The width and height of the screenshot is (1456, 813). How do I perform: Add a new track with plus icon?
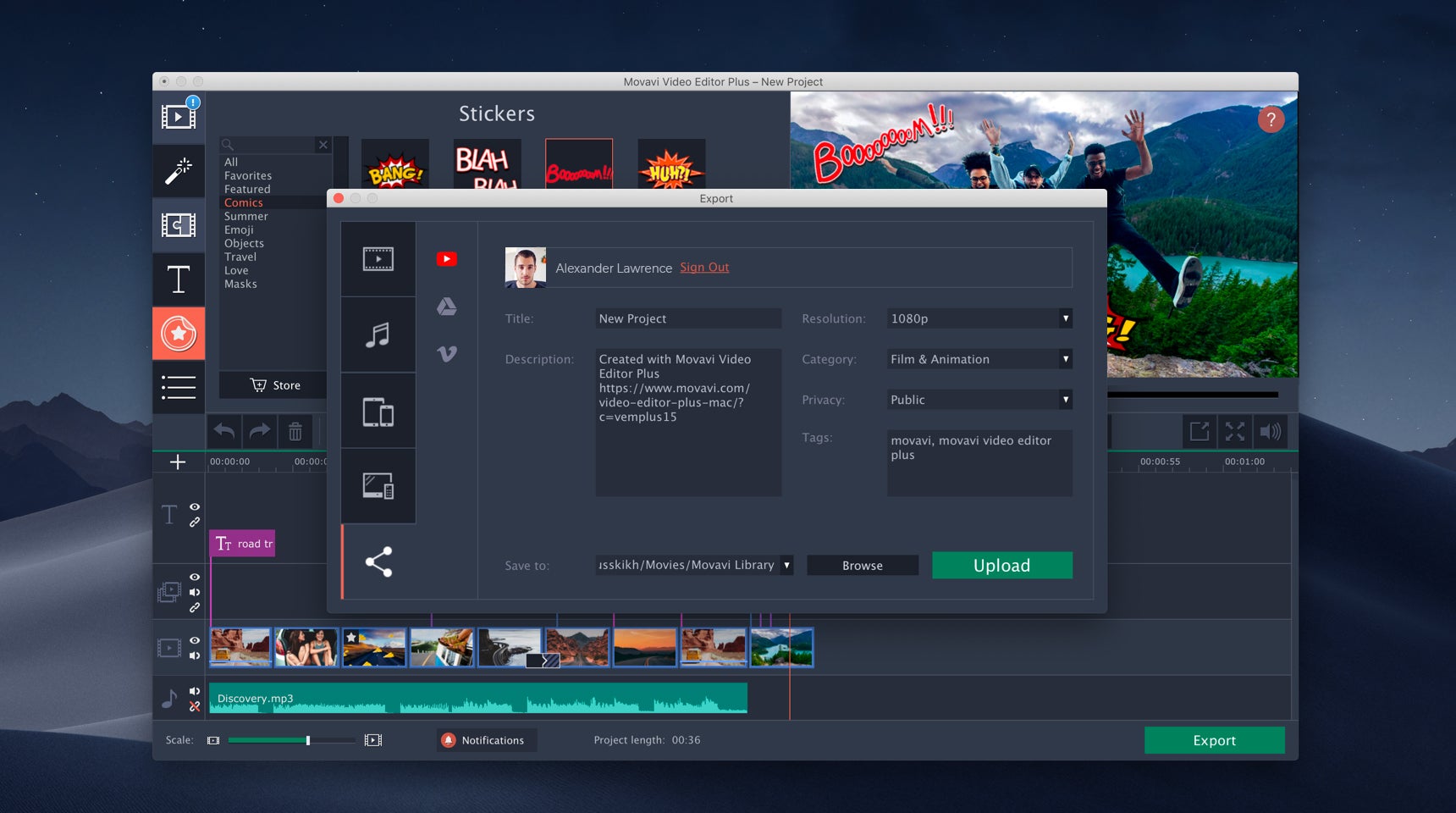coord(178,462)
